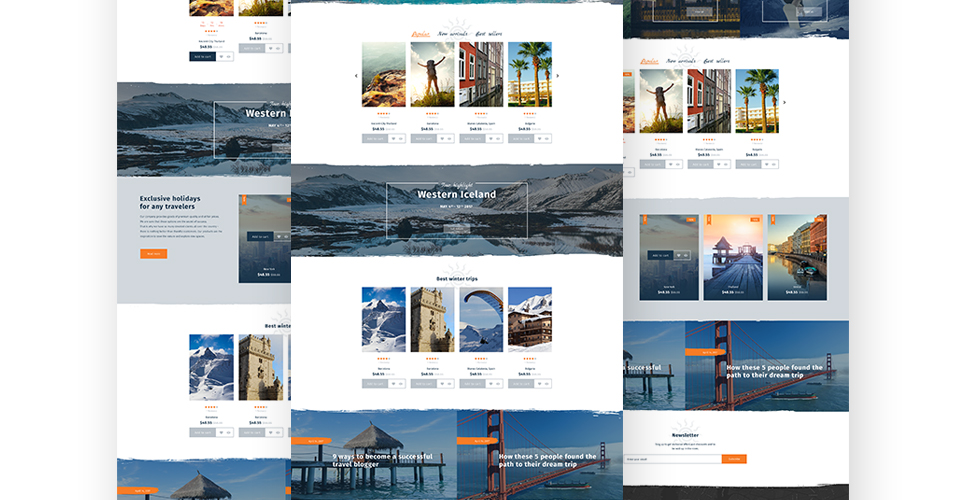Open hiker product image in center mockup
Viewport: 965px width, 500px height.
432,75
